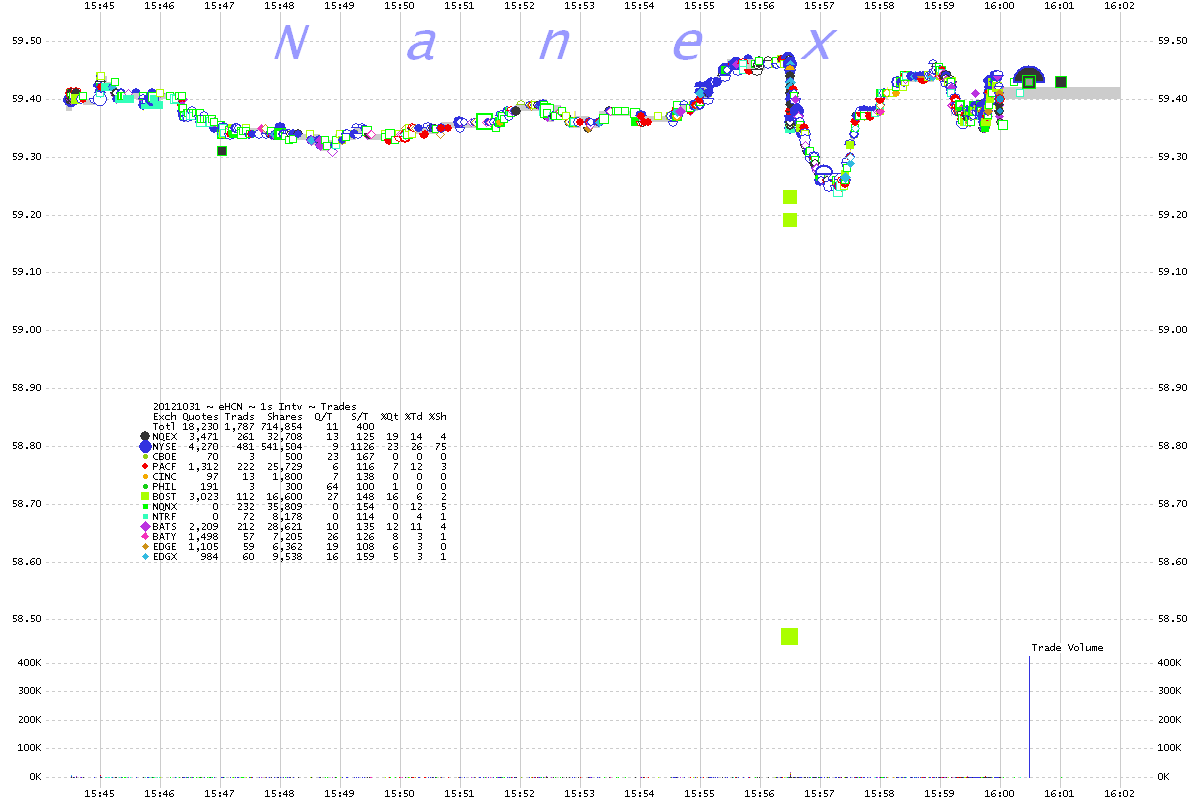The height and width of the screenshot is (800, 1200).
Task: Click the "NYSE" exchange label
Action: pos(165,446)
